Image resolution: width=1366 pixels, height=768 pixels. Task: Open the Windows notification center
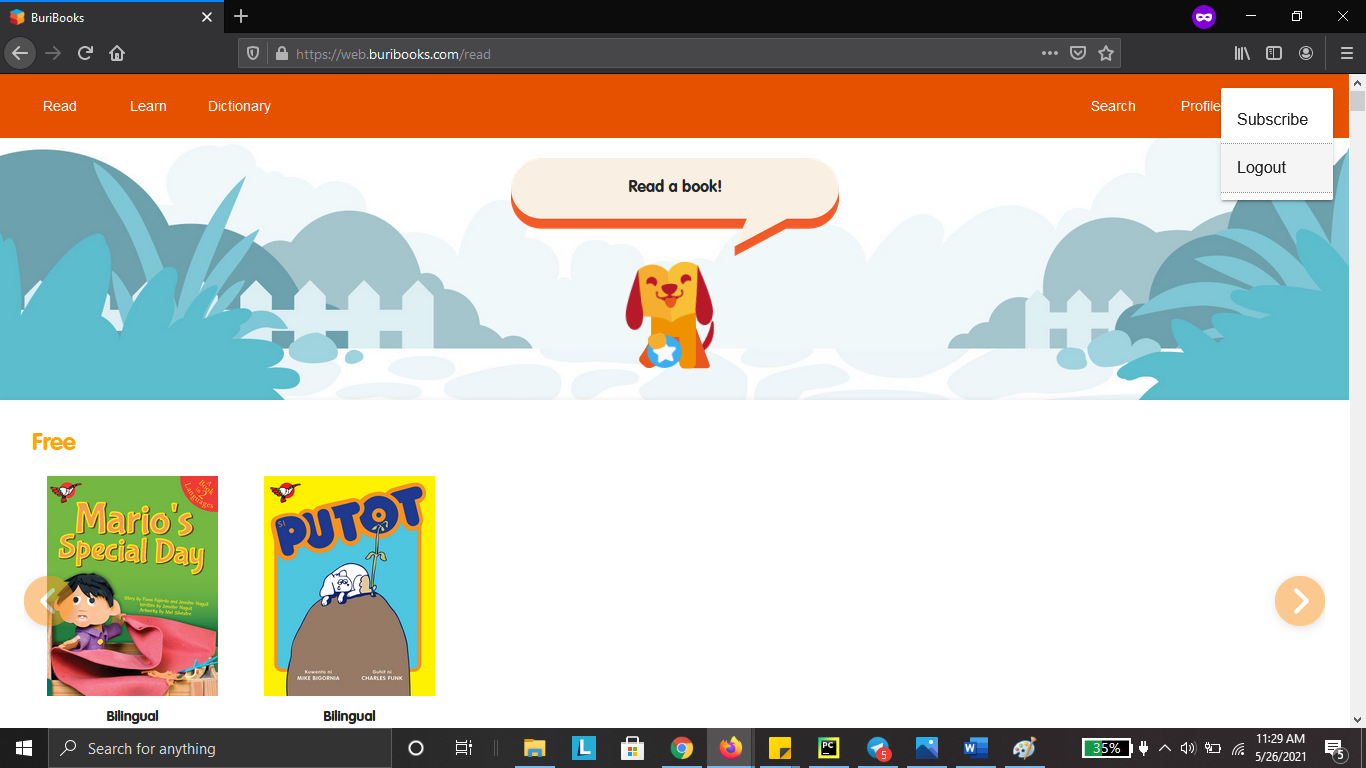click(1334, 748)
